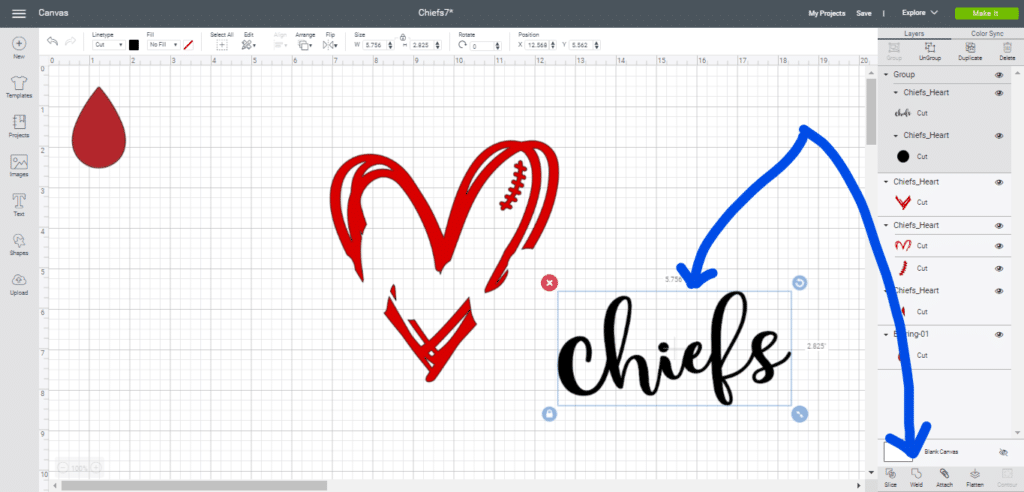Toggle Blank Canvas visibility

(x=1004, y=452)
